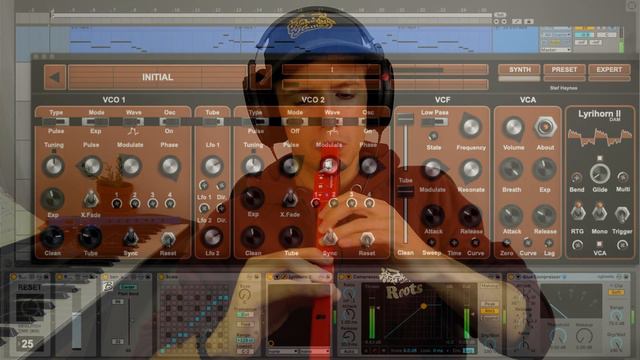The width and height of the screenshot is (640, 360).
Task: Click the INITIAL preset name display
Action: 158,77
